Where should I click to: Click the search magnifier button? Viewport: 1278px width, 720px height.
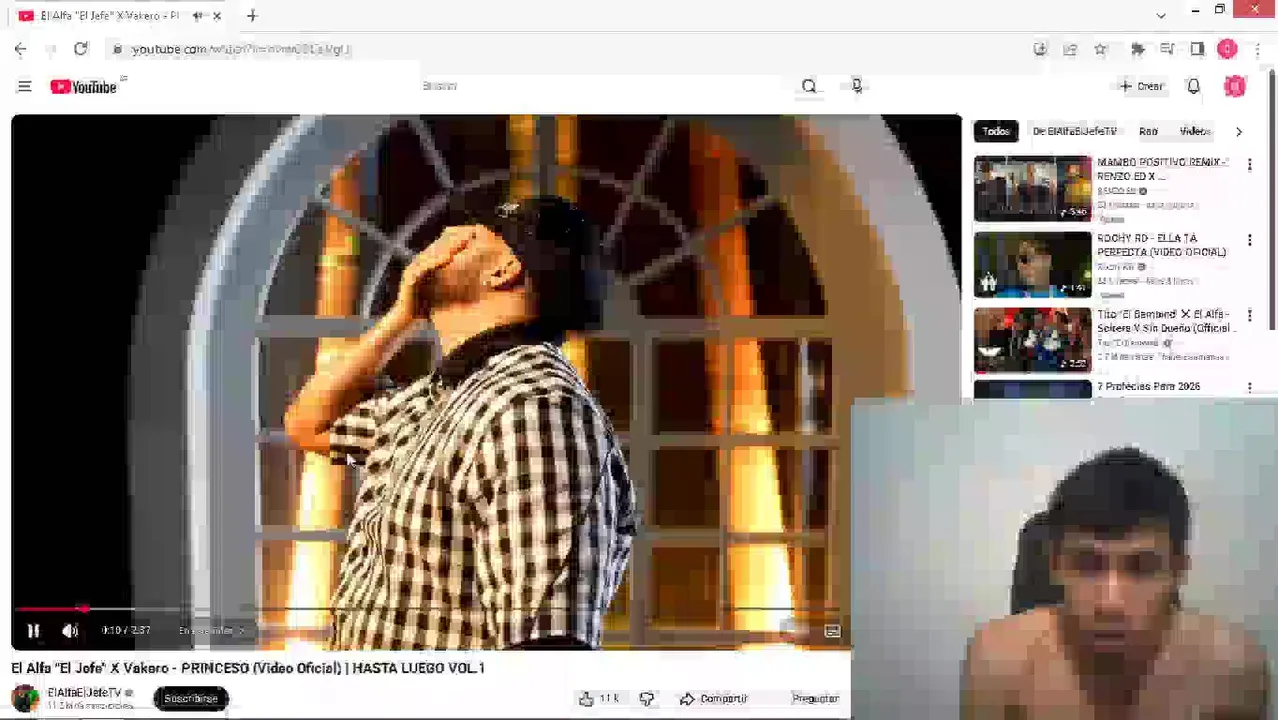pyautogui.click(x=809, y=87)
